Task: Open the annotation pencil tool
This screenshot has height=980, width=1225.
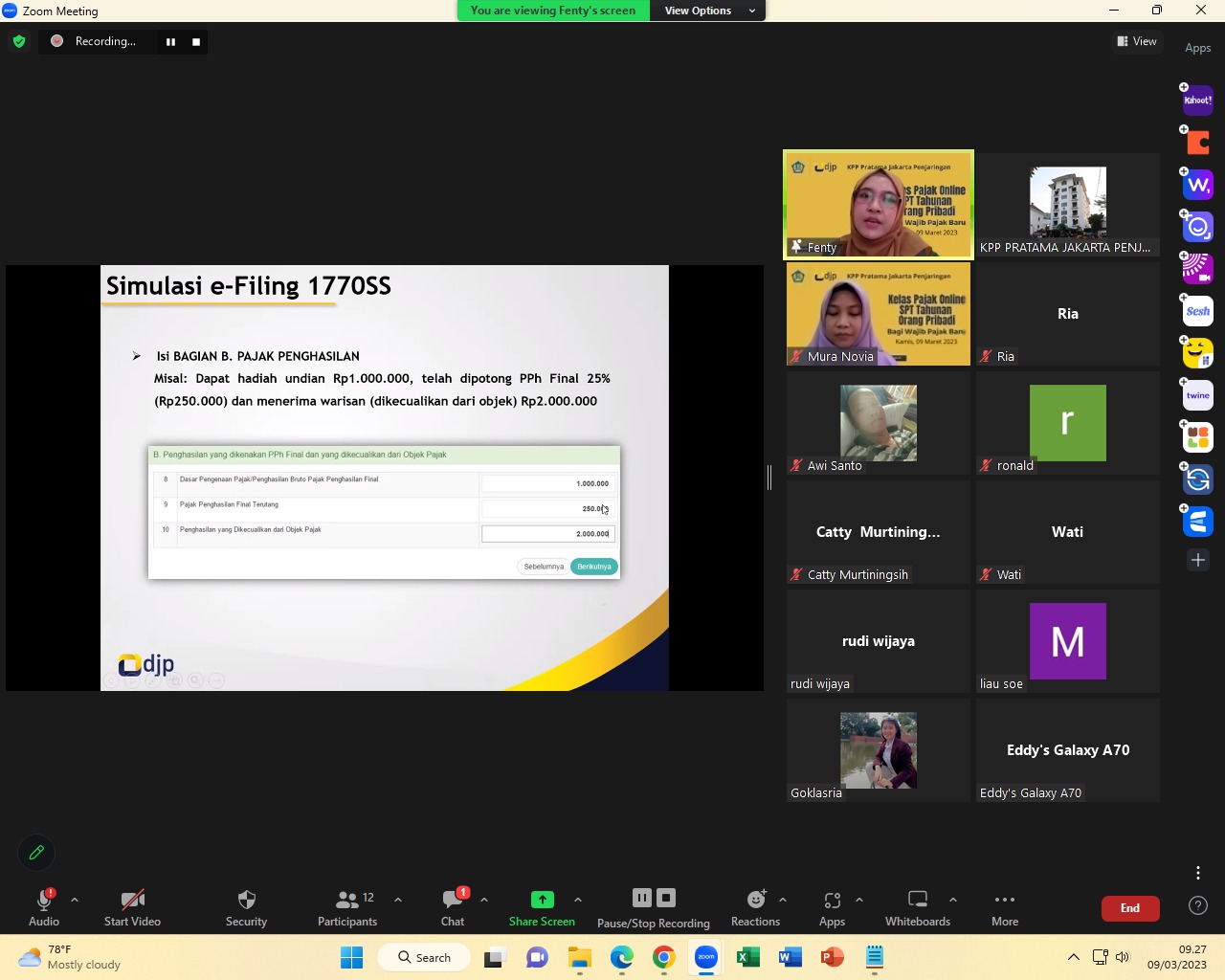Action: pos(36,852)
